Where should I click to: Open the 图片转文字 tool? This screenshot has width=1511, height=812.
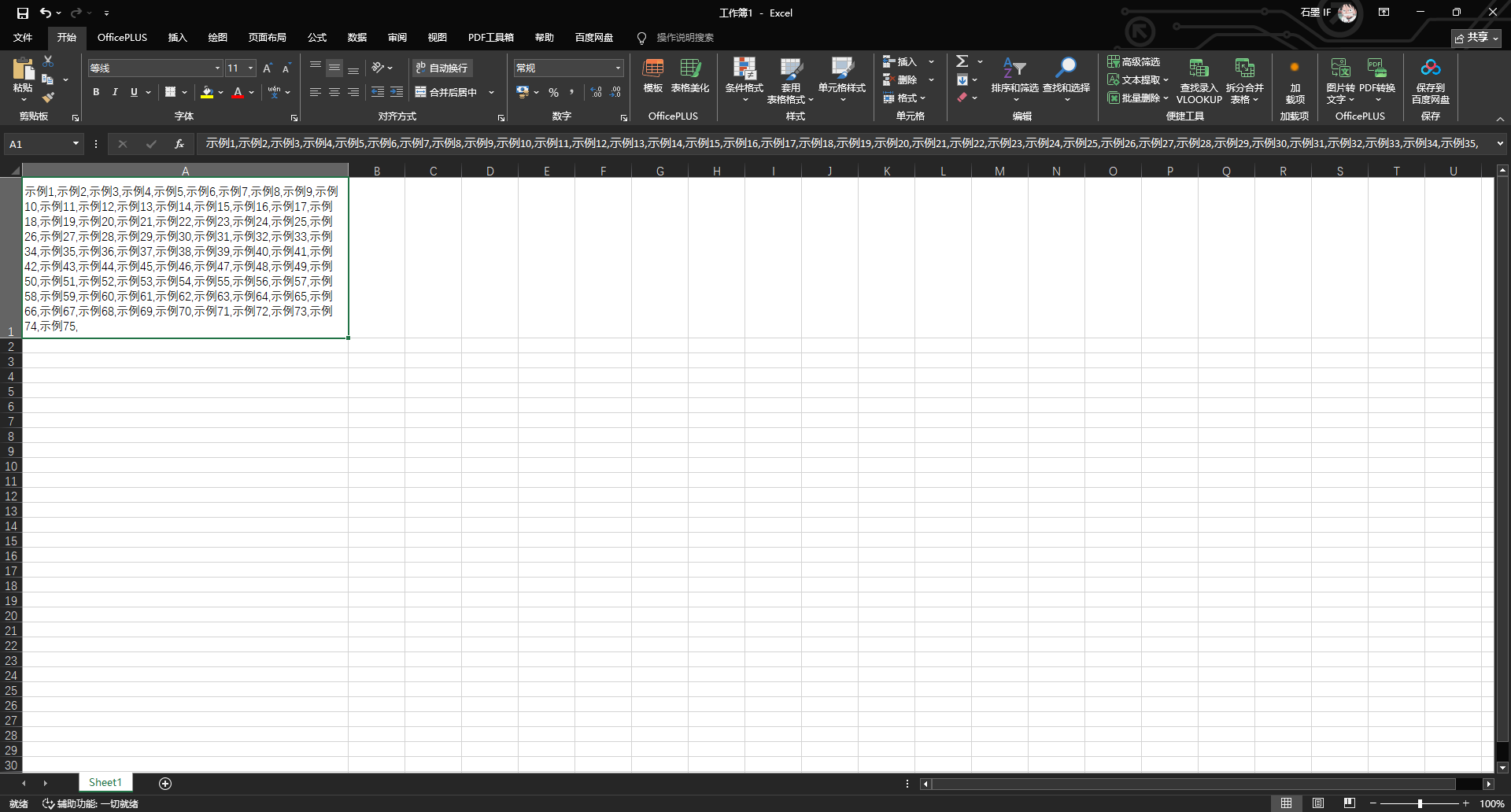[x=1339, y=79]
